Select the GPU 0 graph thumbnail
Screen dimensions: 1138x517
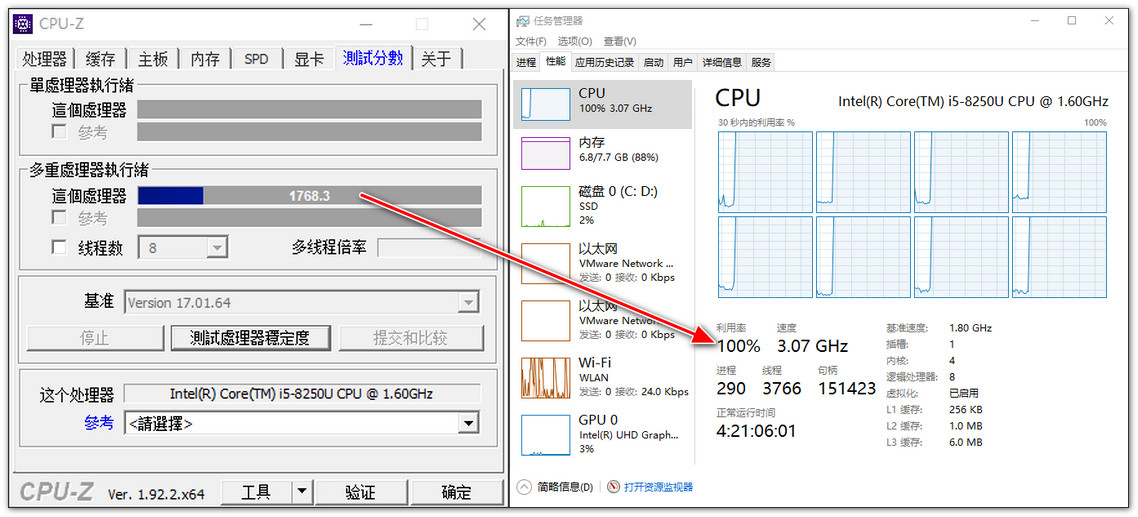coord(545,436)
